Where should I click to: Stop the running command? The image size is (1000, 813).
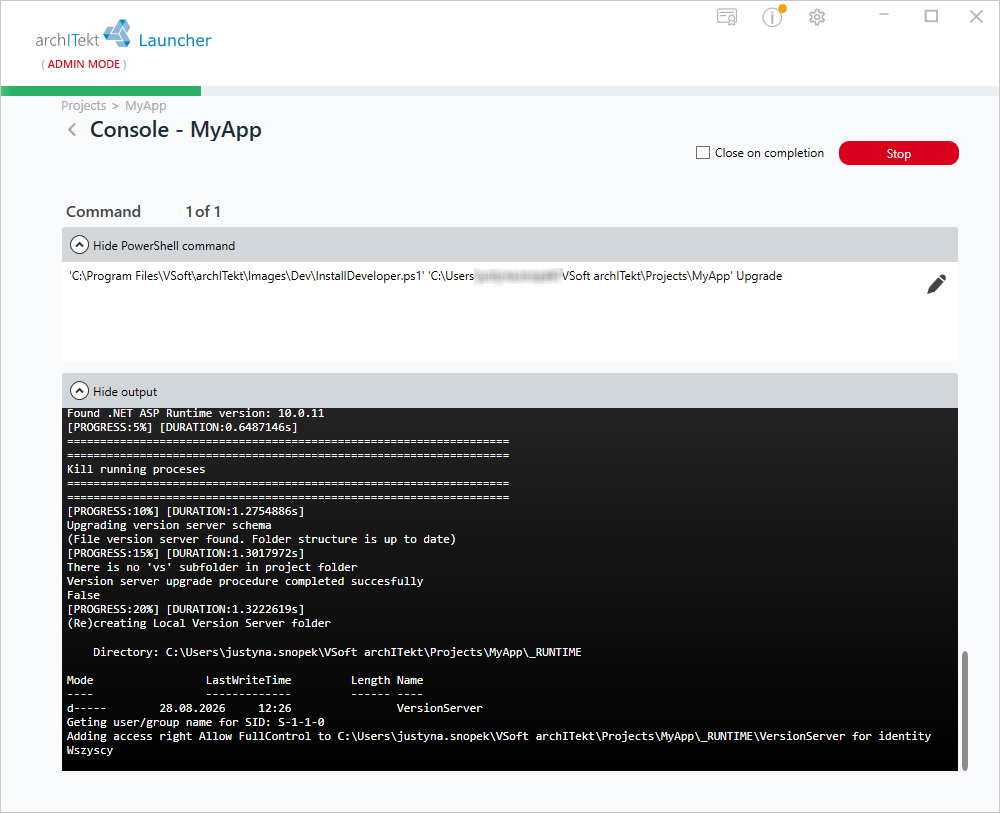pyautogui.click(x=899, y=153)
